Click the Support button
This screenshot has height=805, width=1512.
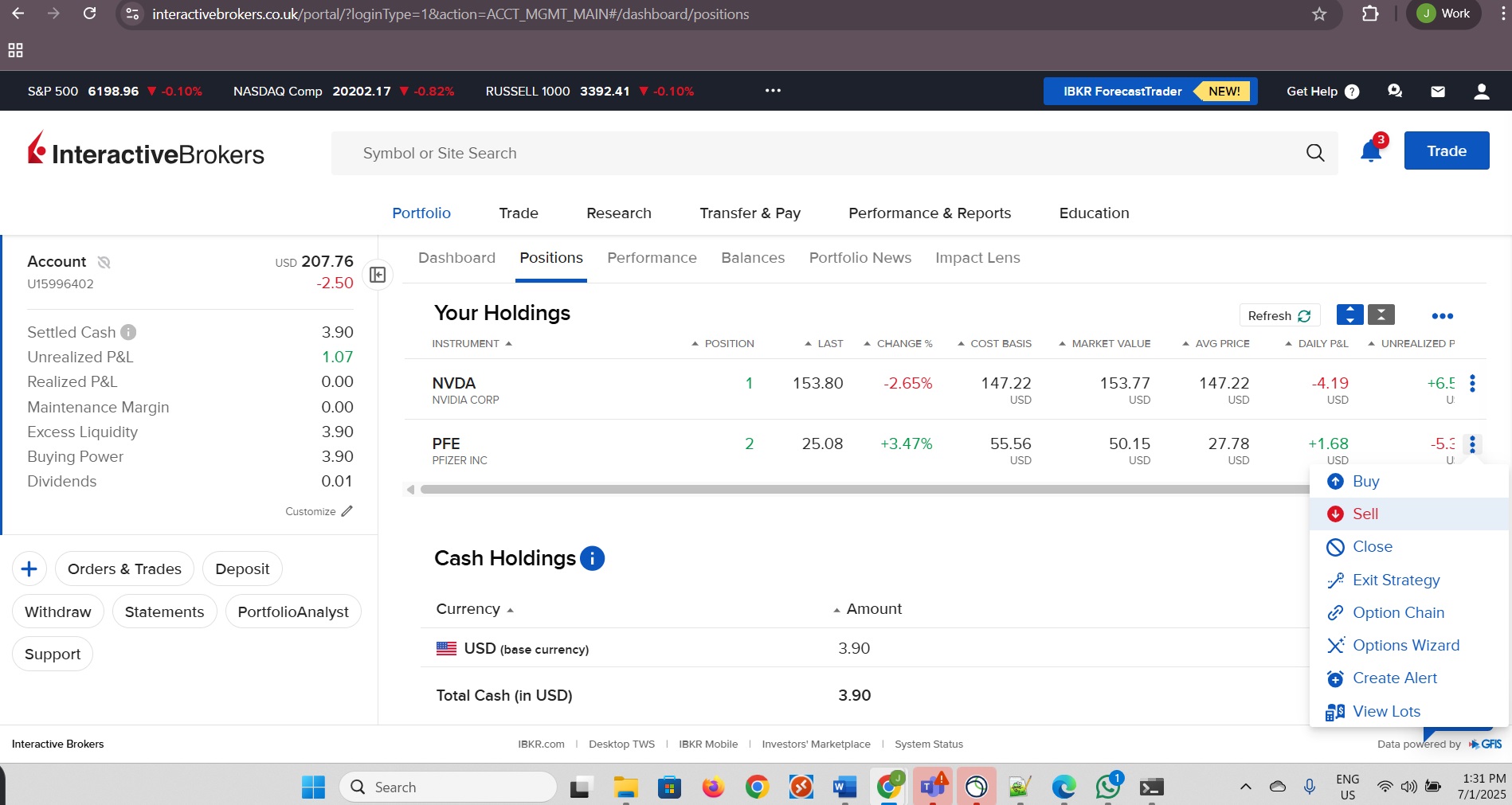pyautogui.click(x=53, y=655)
